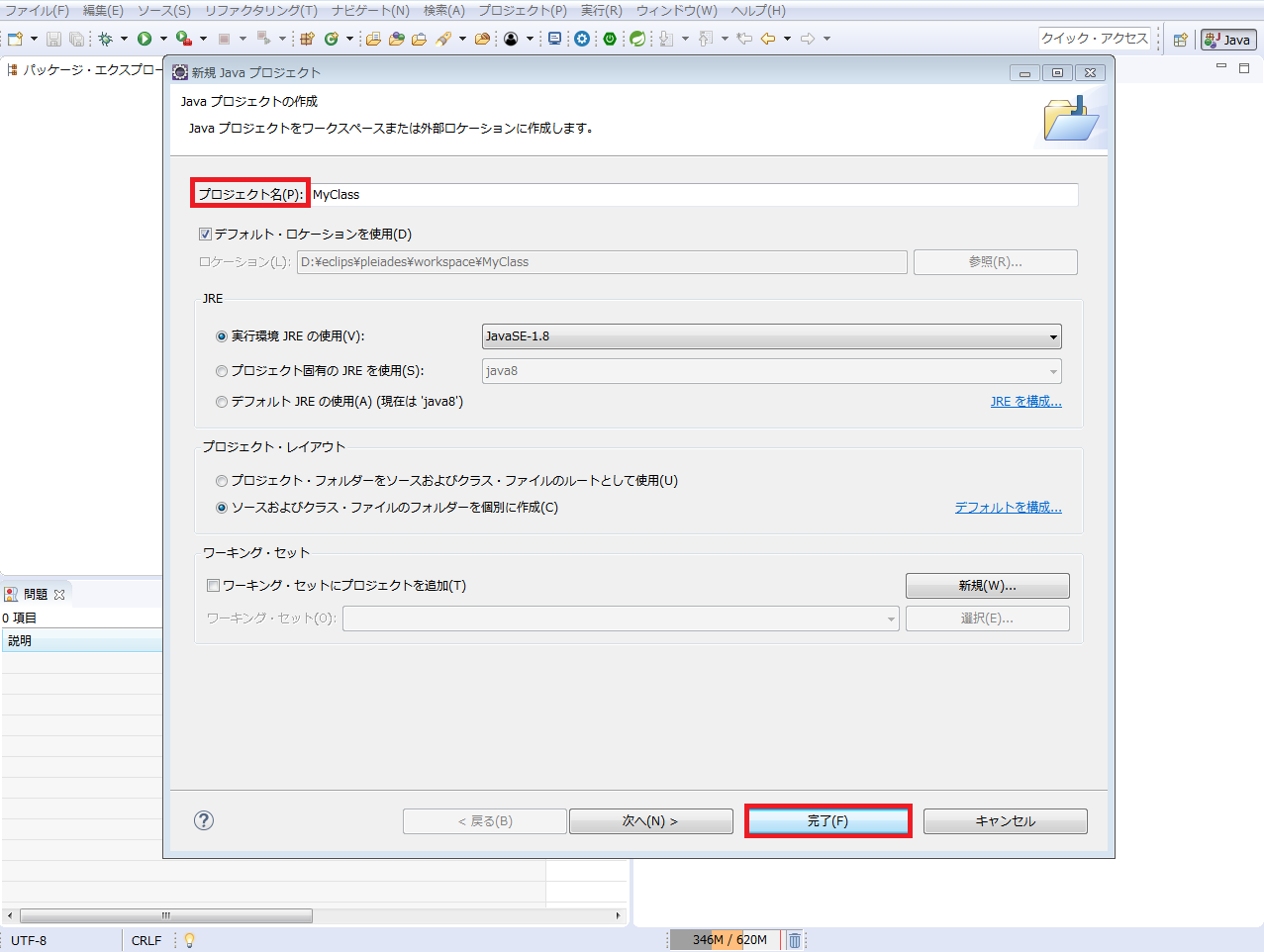Select デフォルト JRE の使用 radio button
1264x952 pixels.
pyautogui.click(x=222, y=402)
